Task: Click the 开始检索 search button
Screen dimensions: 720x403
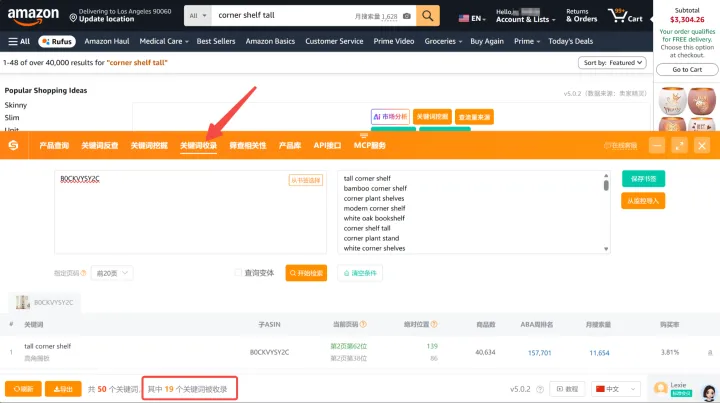Action: tap(306, 273)
